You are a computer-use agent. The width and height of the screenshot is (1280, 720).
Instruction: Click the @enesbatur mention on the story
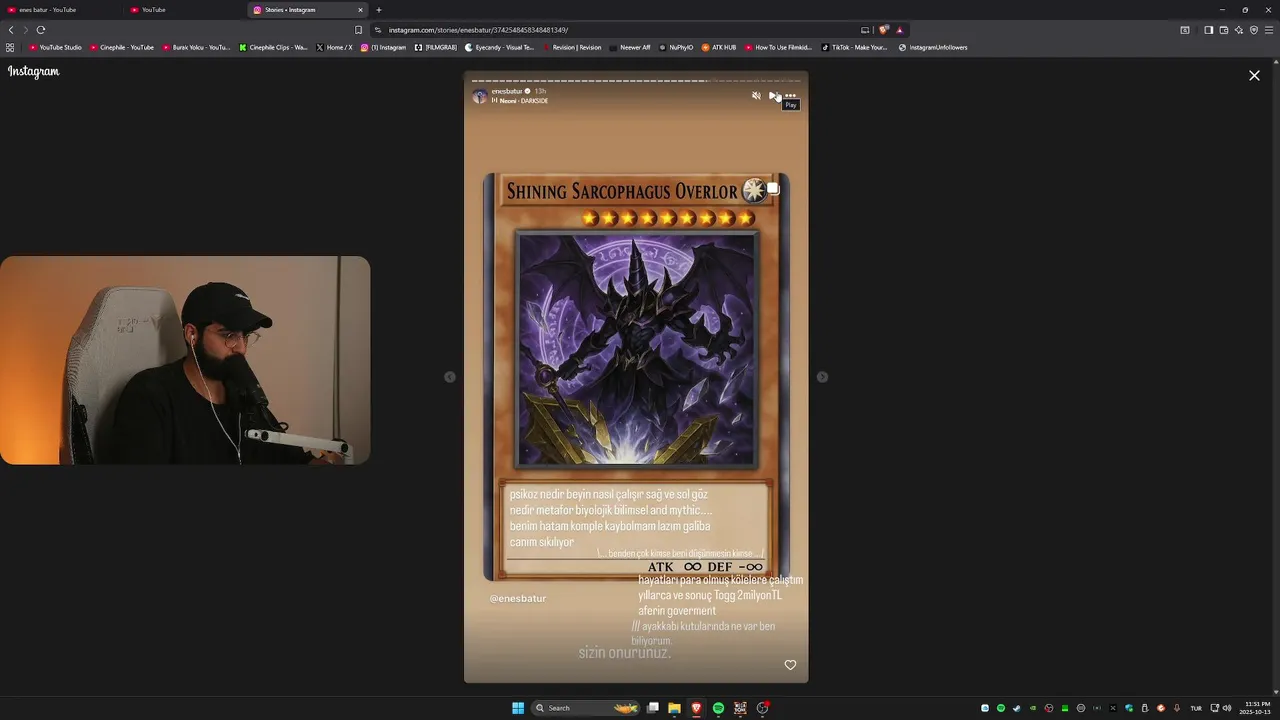pos(518,598)
